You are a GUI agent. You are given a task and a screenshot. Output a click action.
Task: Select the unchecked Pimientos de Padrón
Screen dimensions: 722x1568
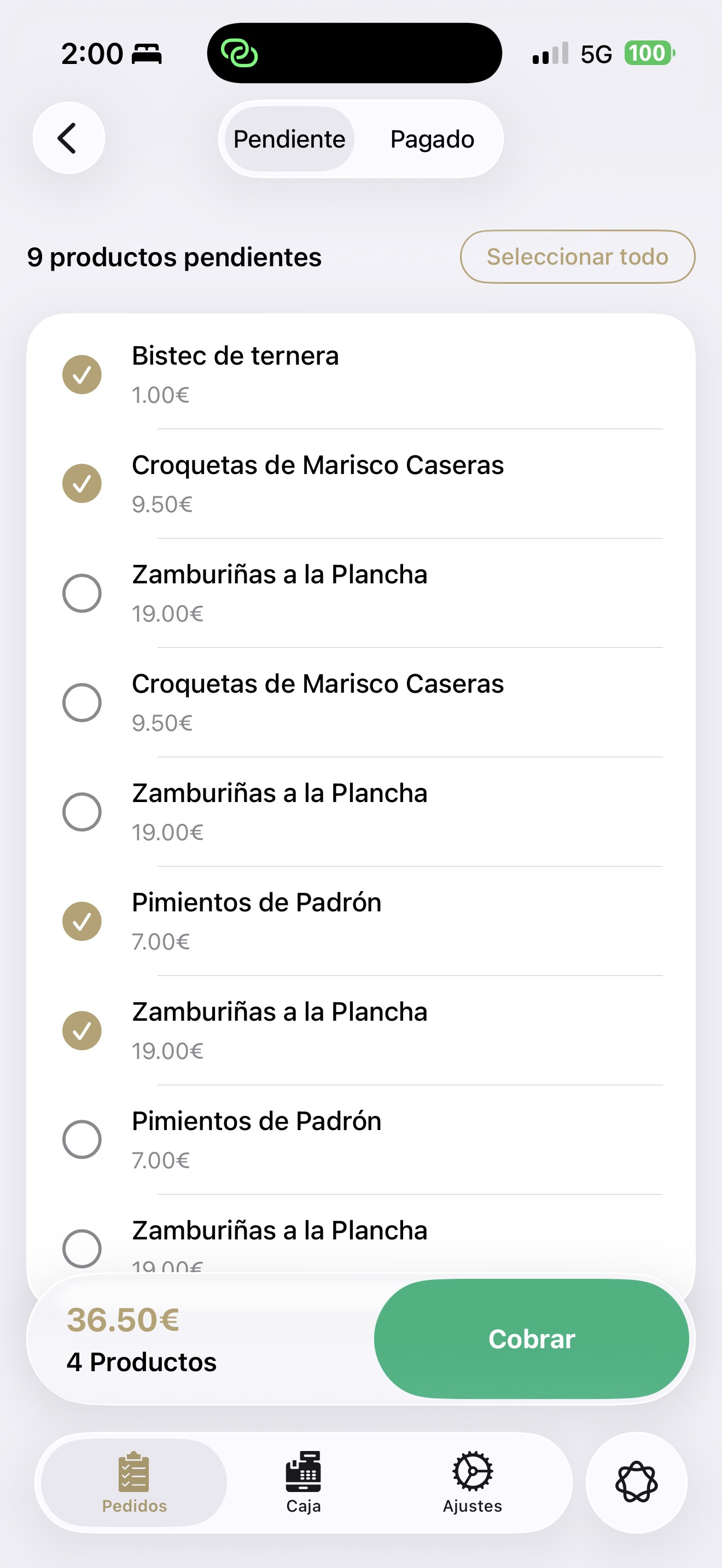pyautogui.click(x=82, y=1139)
